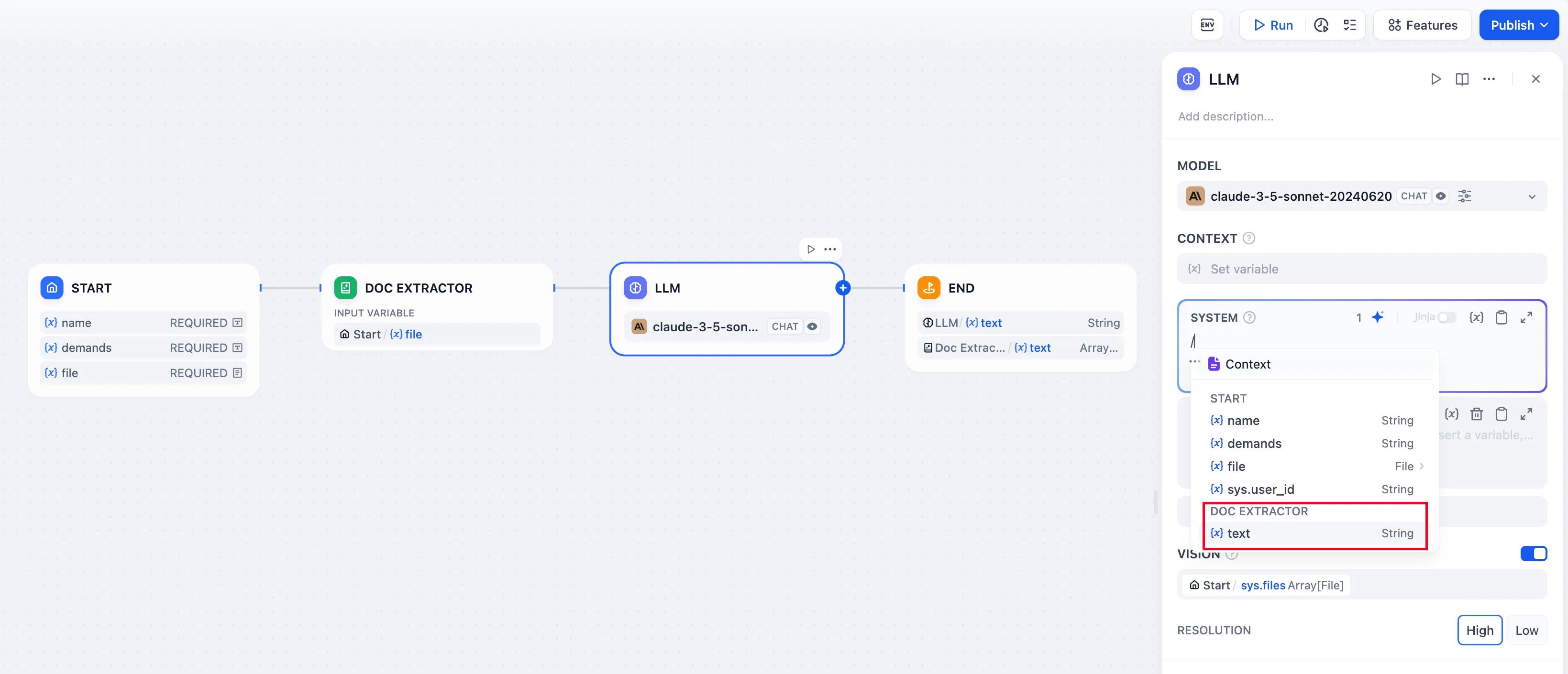
Task: Expand the file variable submenu
Action: (x=1421, y=467)
